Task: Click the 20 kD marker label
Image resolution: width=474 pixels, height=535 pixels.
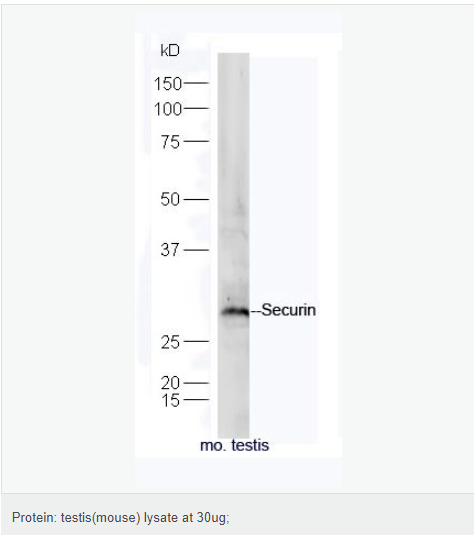Action: pyautogui.click(x=170, y=383)
